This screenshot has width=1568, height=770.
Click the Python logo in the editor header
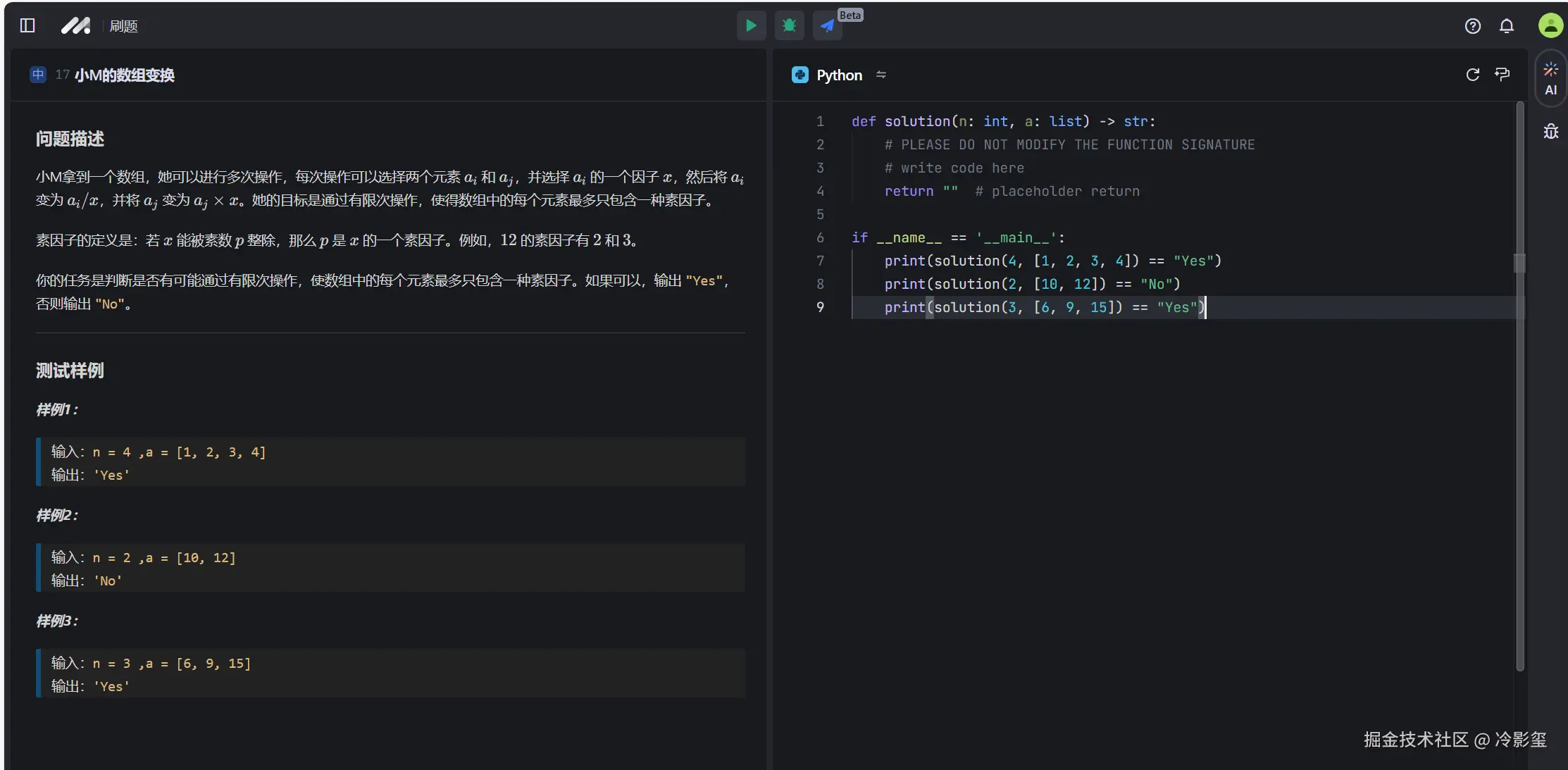coord(799,75)
